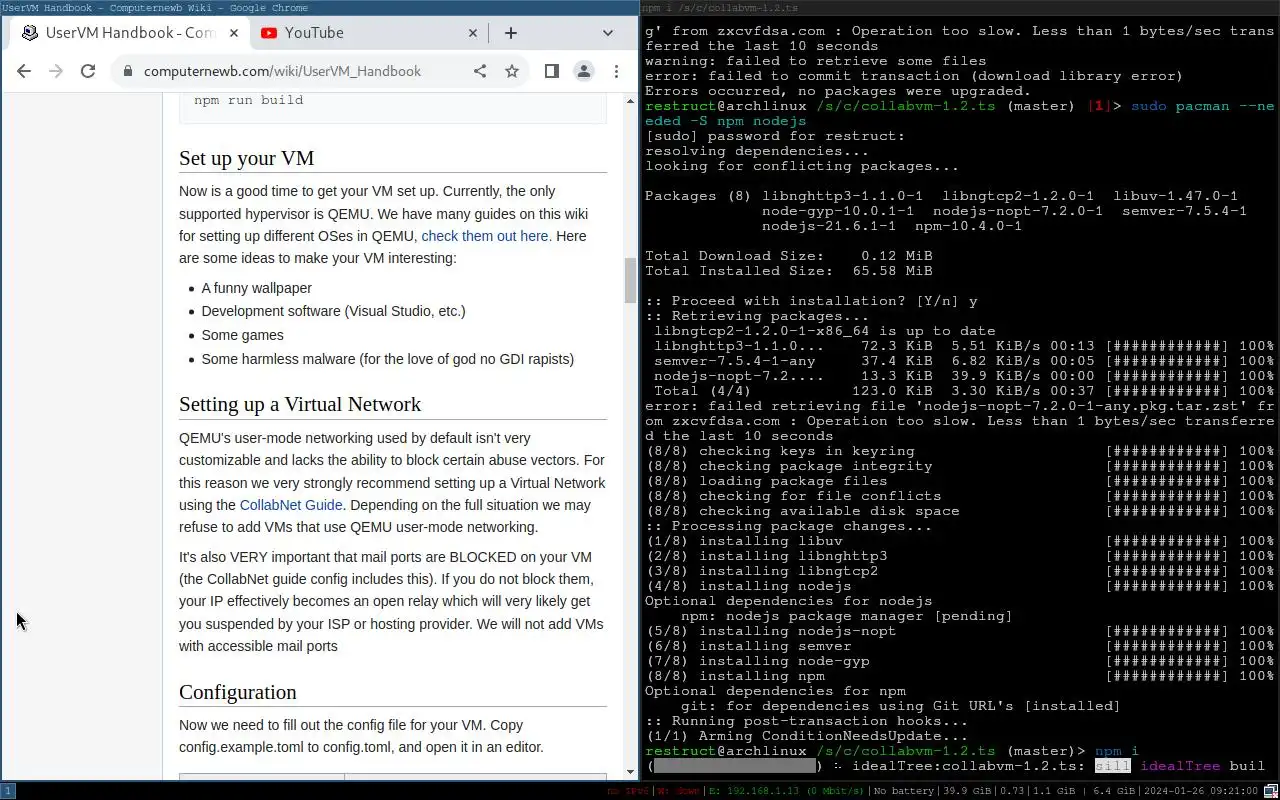The width and height of the screenshot is (1280, 800).
Task: Close the YouTube tab
Action: tap(473, 33)
